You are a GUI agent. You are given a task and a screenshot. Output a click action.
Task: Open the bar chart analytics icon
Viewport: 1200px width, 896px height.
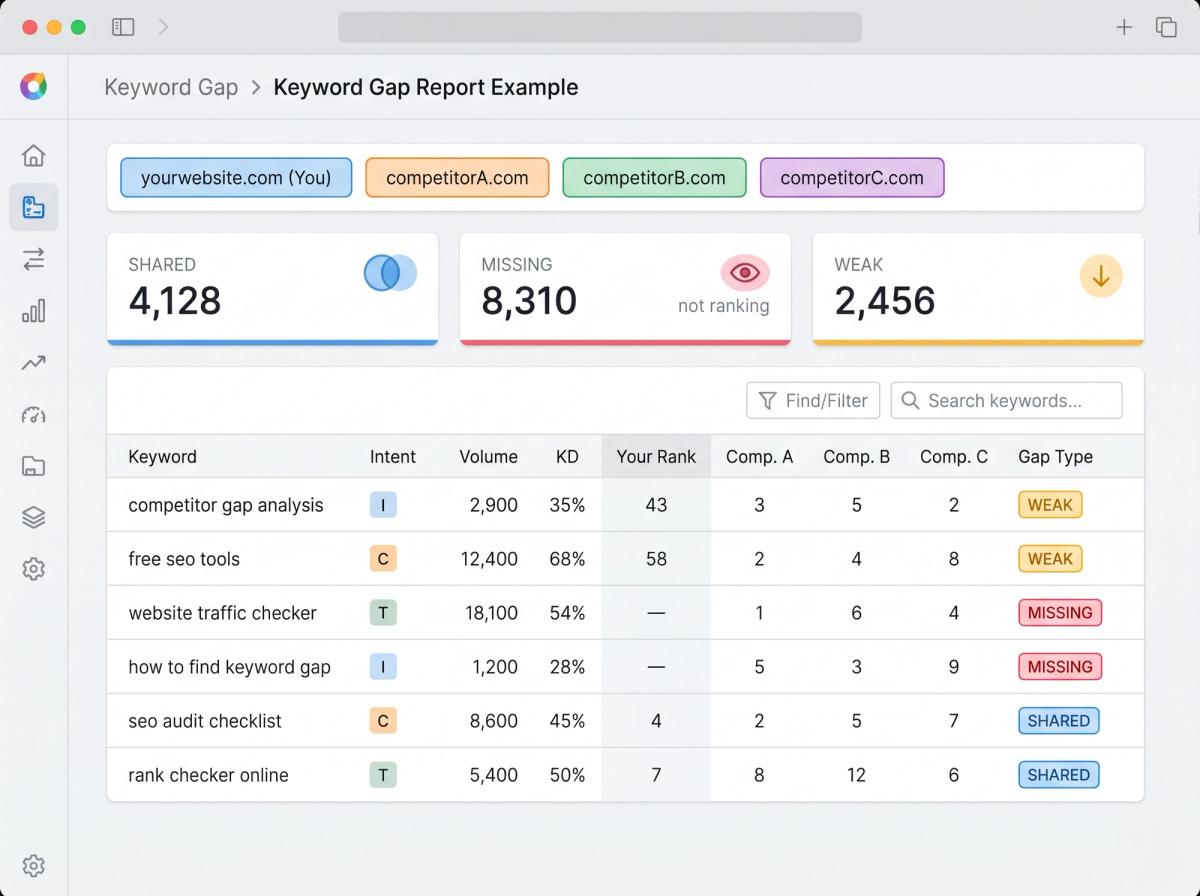point(34,311)
